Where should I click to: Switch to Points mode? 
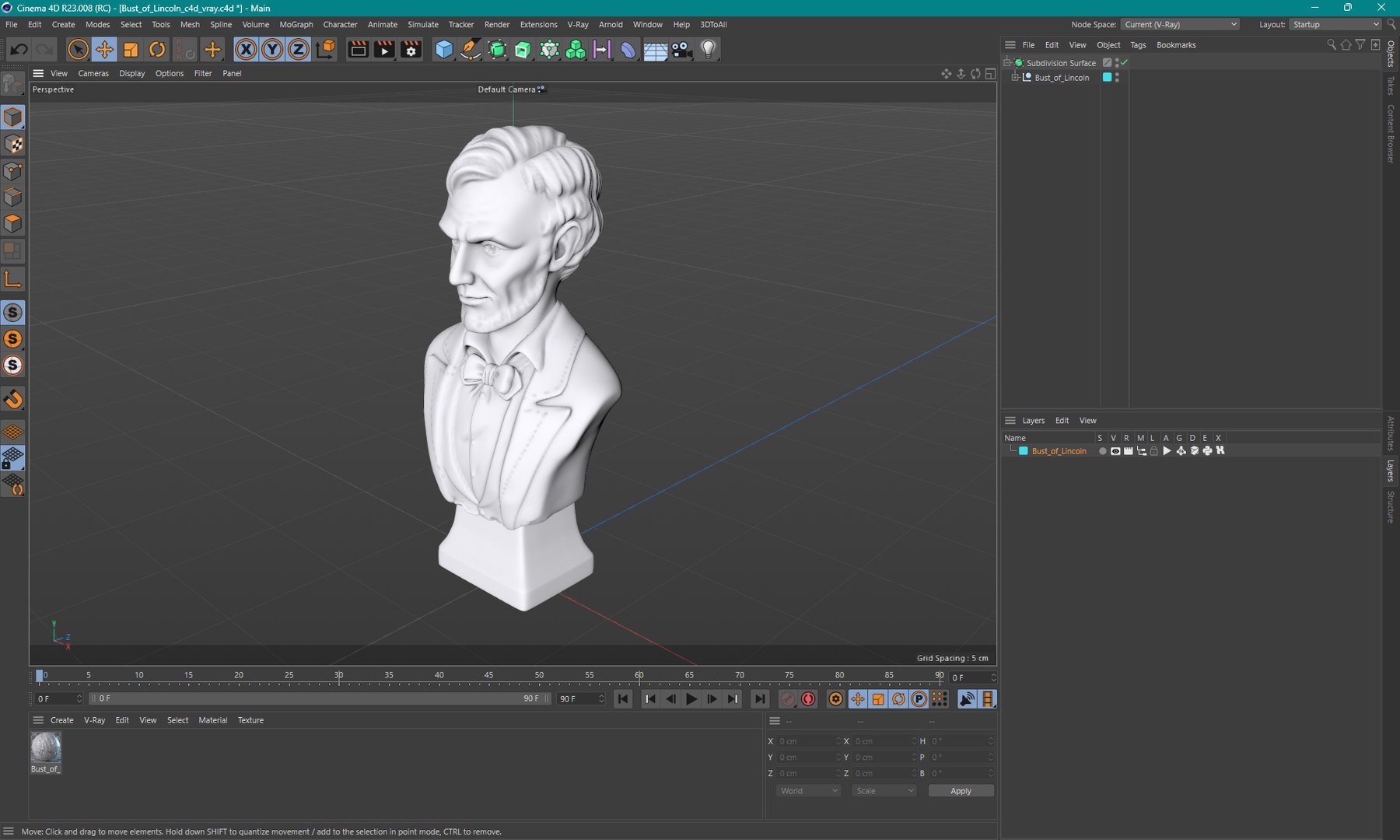(x=13, y=170)
